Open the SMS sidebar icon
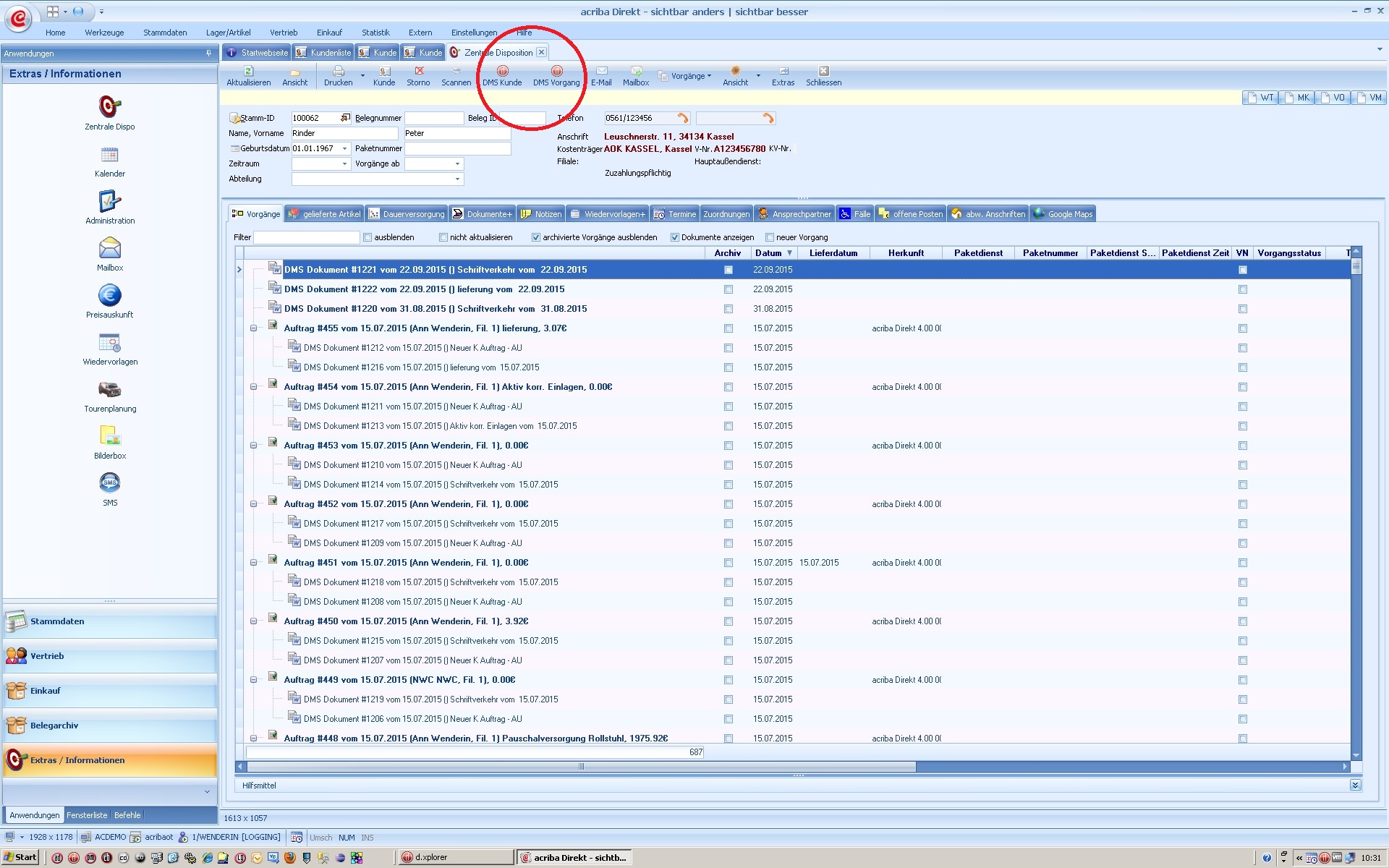This screenshot has height=868, width=1389. tap(110, 490)
